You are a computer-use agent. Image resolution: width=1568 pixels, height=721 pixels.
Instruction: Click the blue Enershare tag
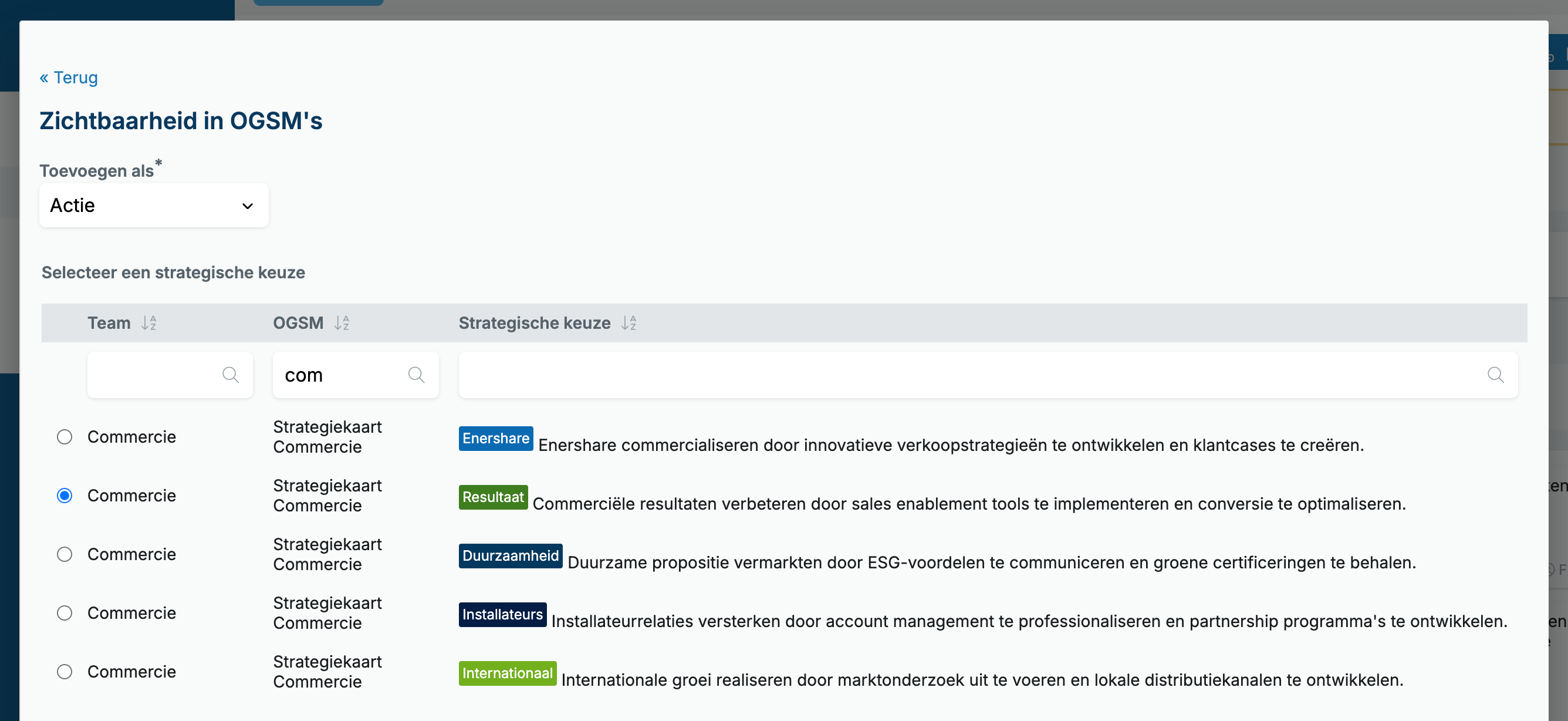(x=495, y=439)
